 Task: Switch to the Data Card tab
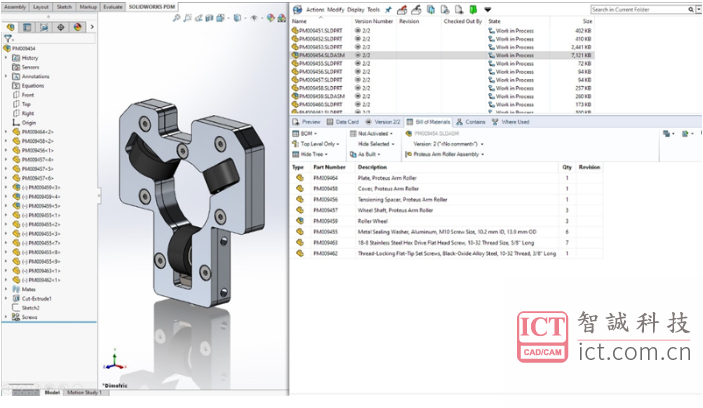(x=343, y=122)
